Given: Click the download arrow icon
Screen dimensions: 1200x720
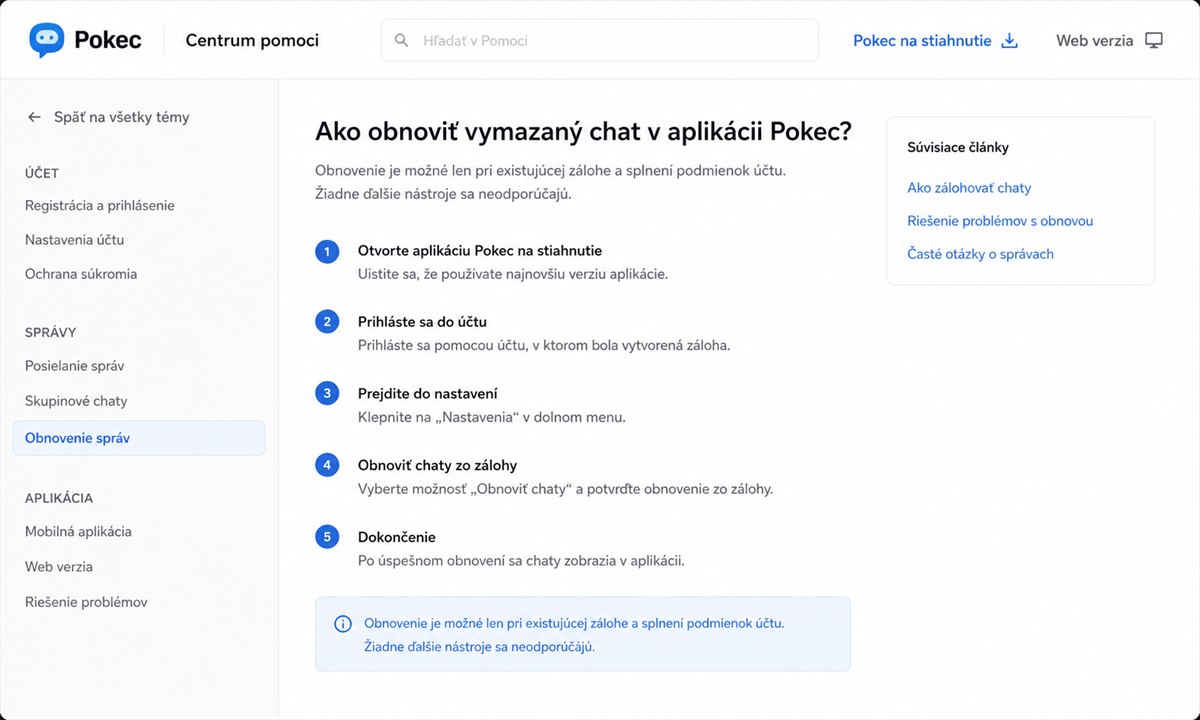Looking at the screenshot, I should click(x=1010, y=41).
